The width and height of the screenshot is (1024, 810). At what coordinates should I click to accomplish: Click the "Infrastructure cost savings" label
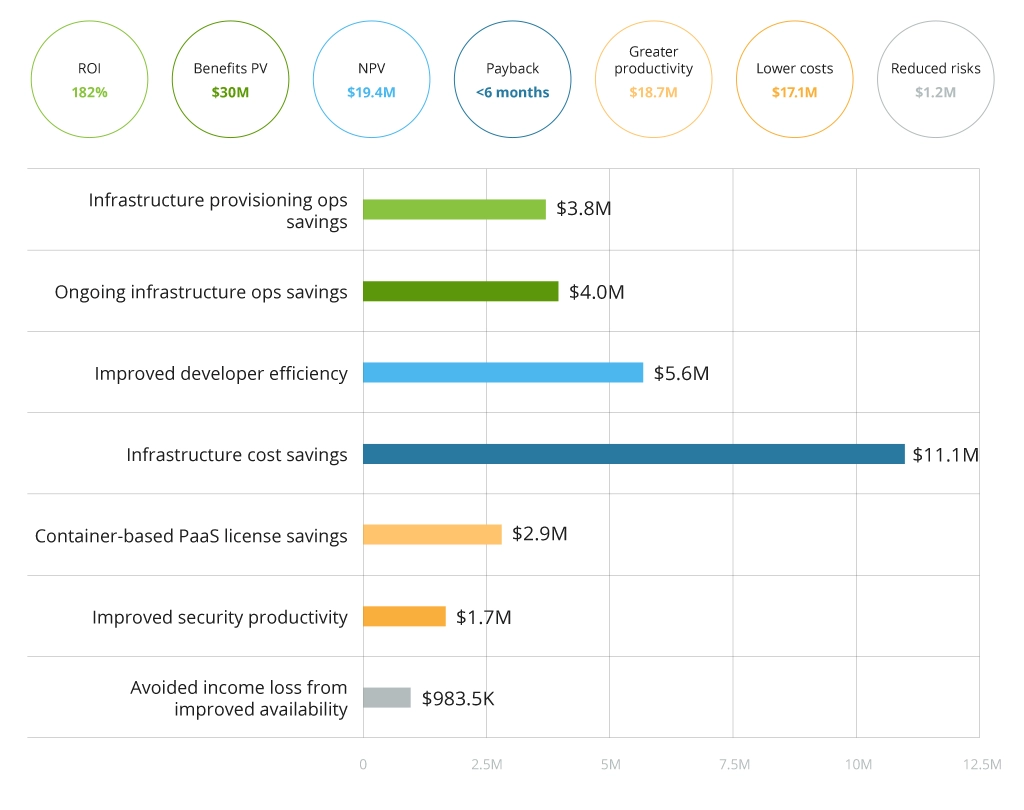(237, 455)
